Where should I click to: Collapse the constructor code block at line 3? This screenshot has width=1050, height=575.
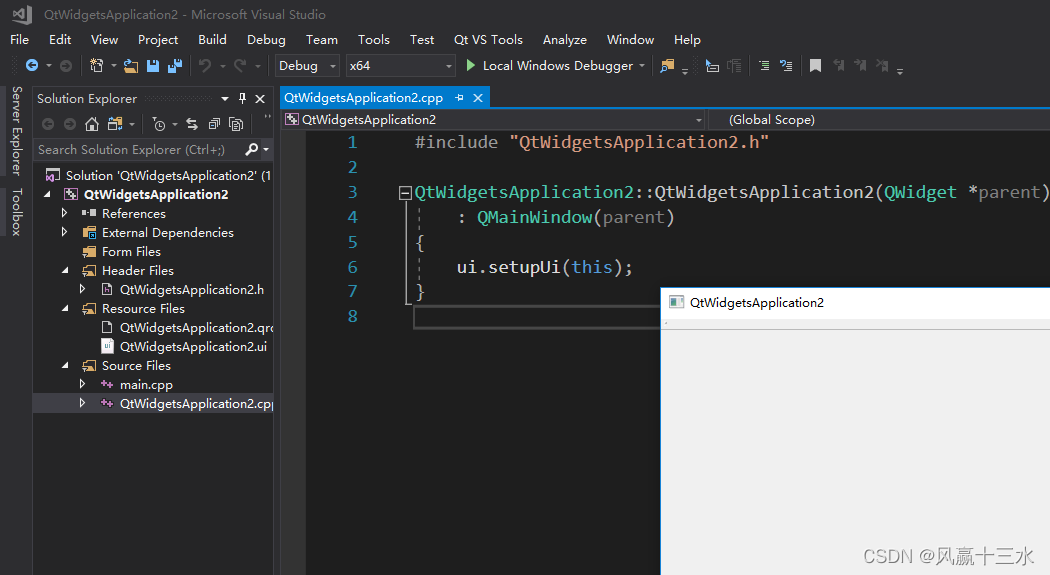404,192
